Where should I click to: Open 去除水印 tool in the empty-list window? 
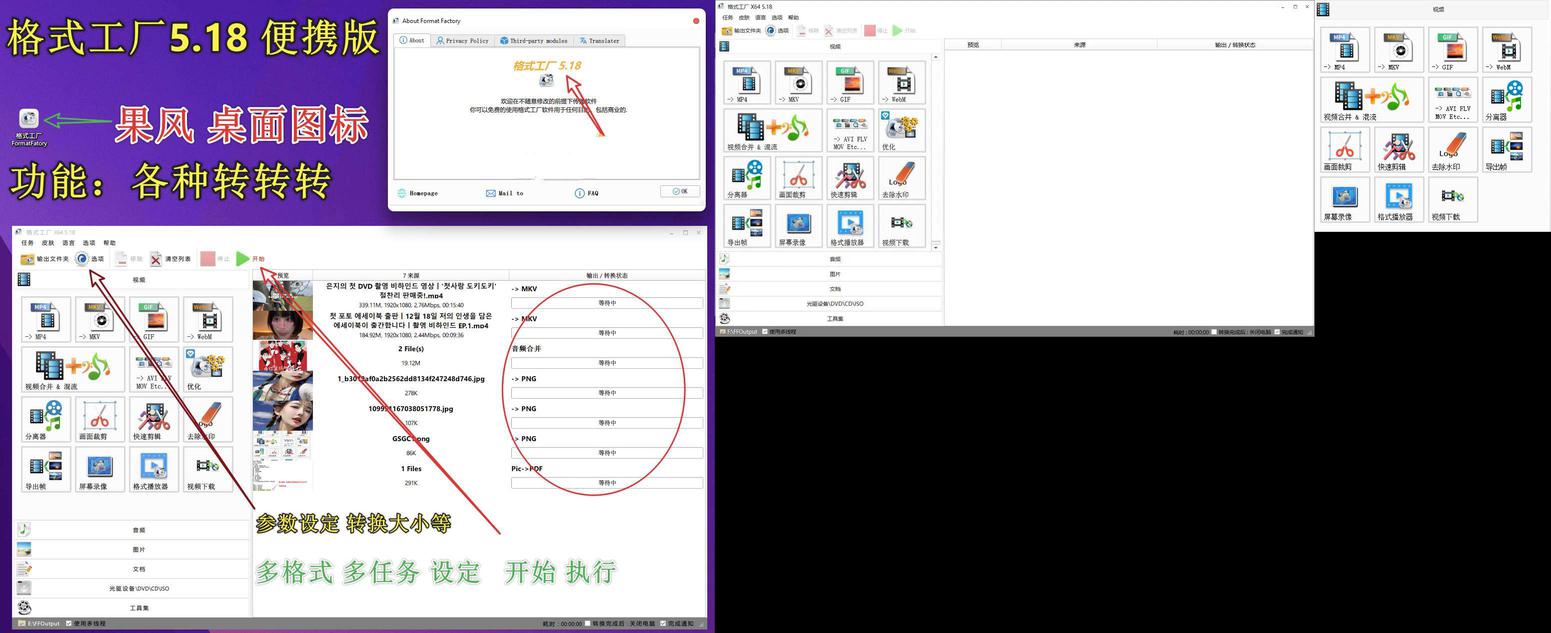[x=902, y=178]
